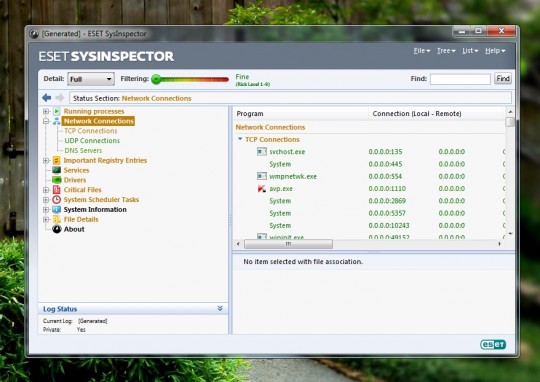540x382 pixels.
Task: Click the Running processes play icon
Action: (x=57, y=111)
